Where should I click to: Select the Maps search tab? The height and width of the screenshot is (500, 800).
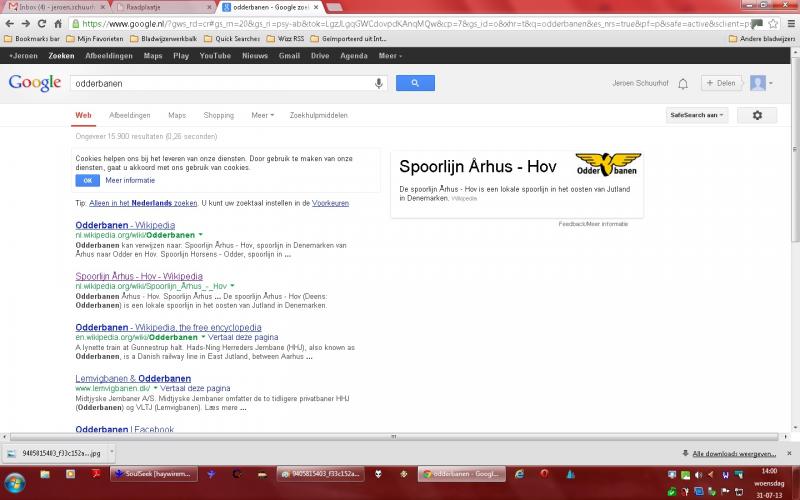point(177,115)
